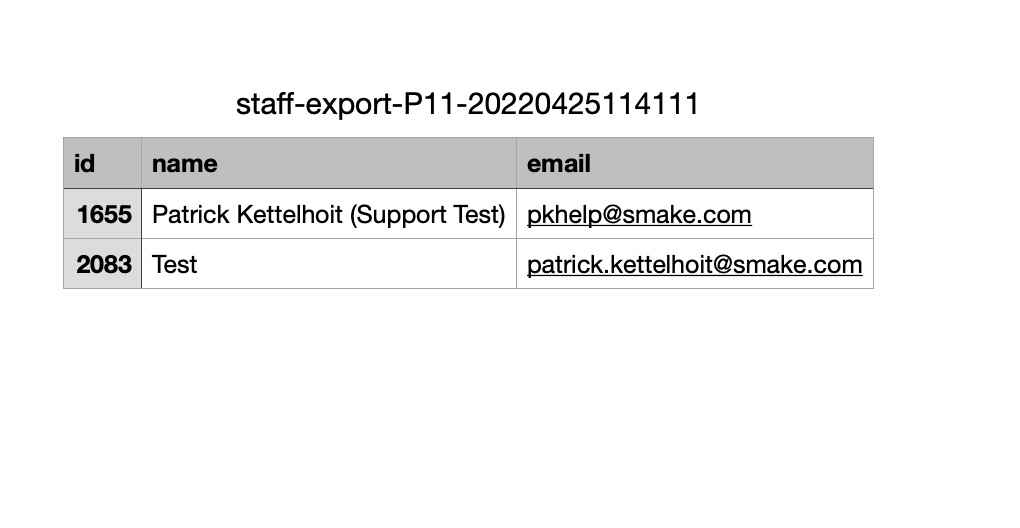The image size is (1020, 528).
Task: Click the pkhelp username part of first email
Action: click(x=564, y=215)
